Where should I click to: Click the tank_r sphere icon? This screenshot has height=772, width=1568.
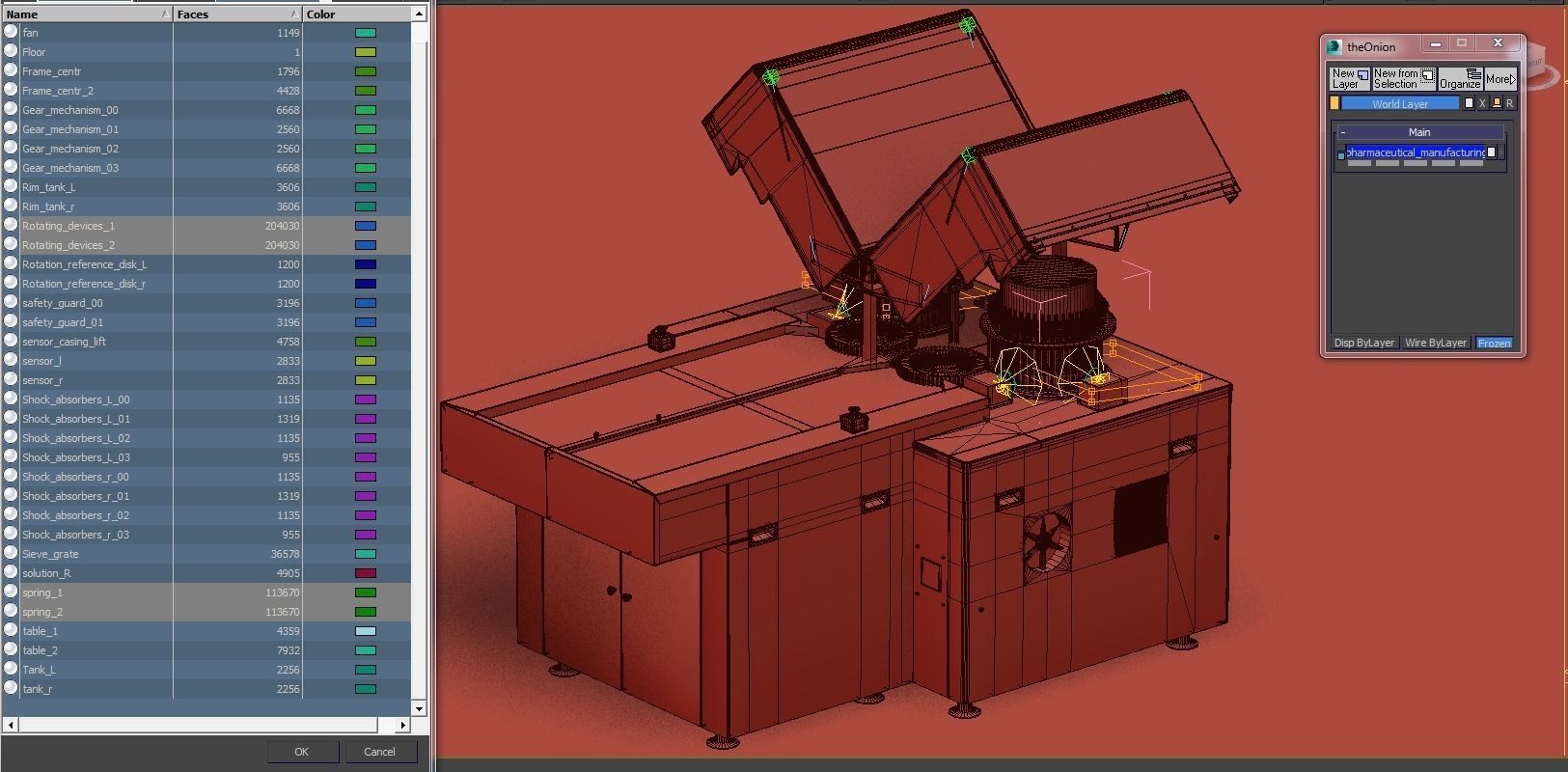pos(11,688)
